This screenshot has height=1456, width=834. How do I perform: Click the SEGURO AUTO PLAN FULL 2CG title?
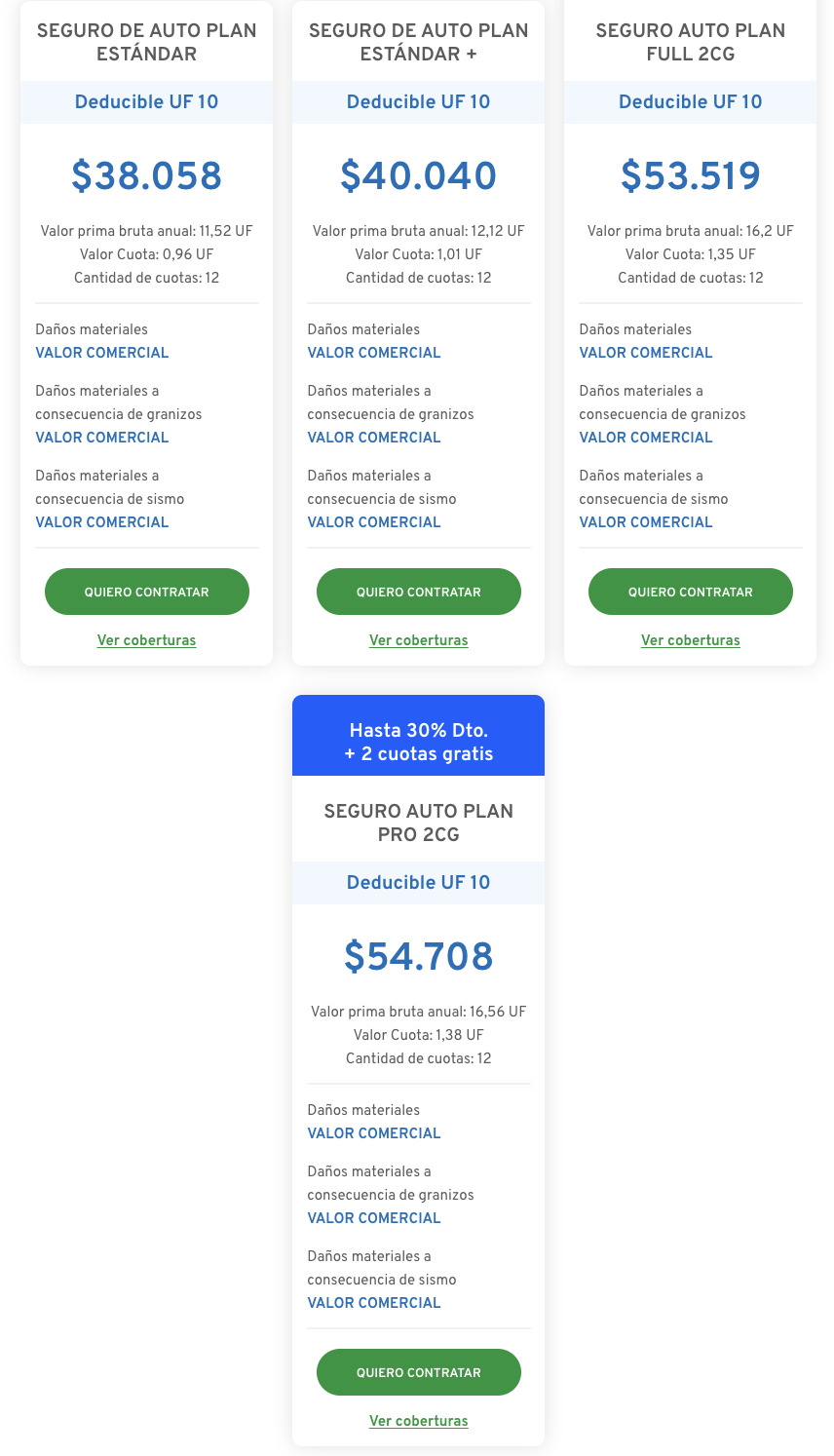tap(690, 42)
